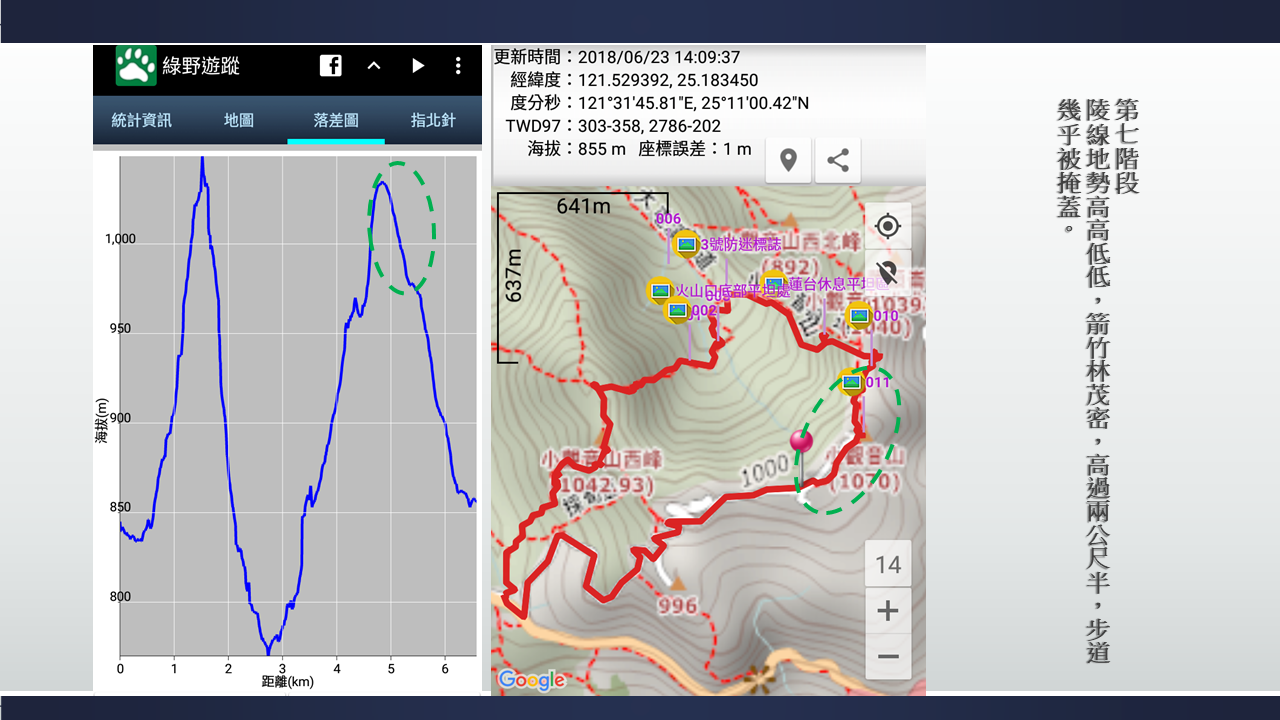Center the map on the current location
The height and width of the screenshot is (720, 1280).
[888, 226]
